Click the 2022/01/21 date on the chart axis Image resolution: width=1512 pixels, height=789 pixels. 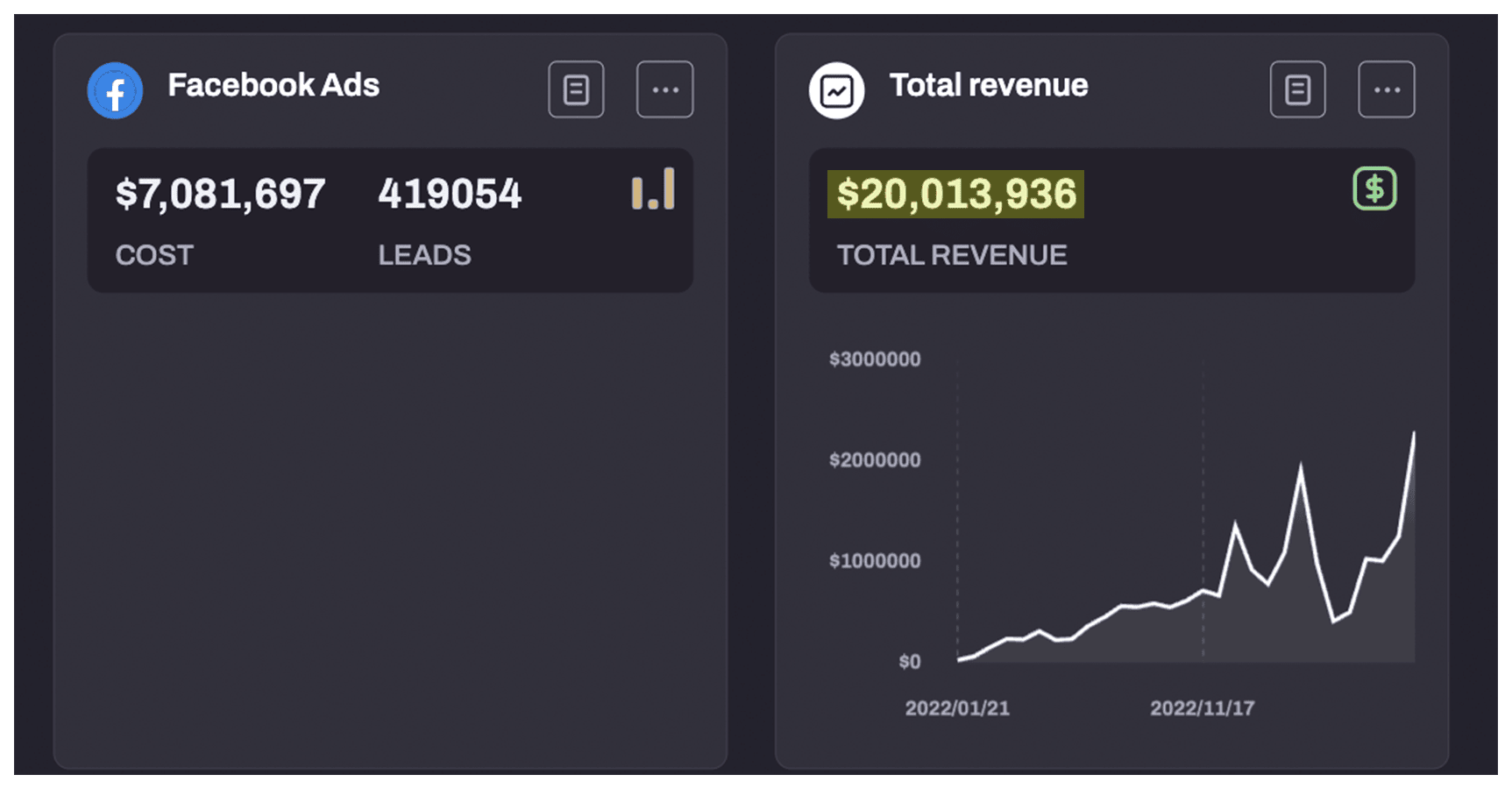957,708
